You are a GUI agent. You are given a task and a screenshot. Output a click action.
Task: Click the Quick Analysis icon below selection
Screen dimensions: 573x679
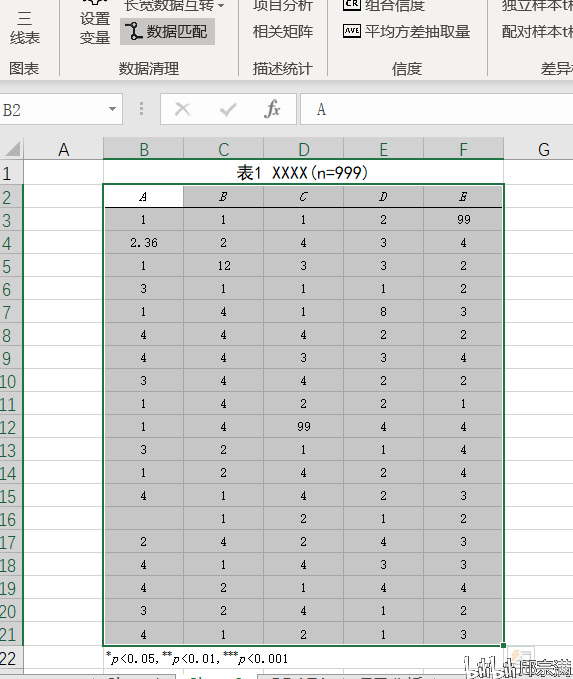point(520,656)
